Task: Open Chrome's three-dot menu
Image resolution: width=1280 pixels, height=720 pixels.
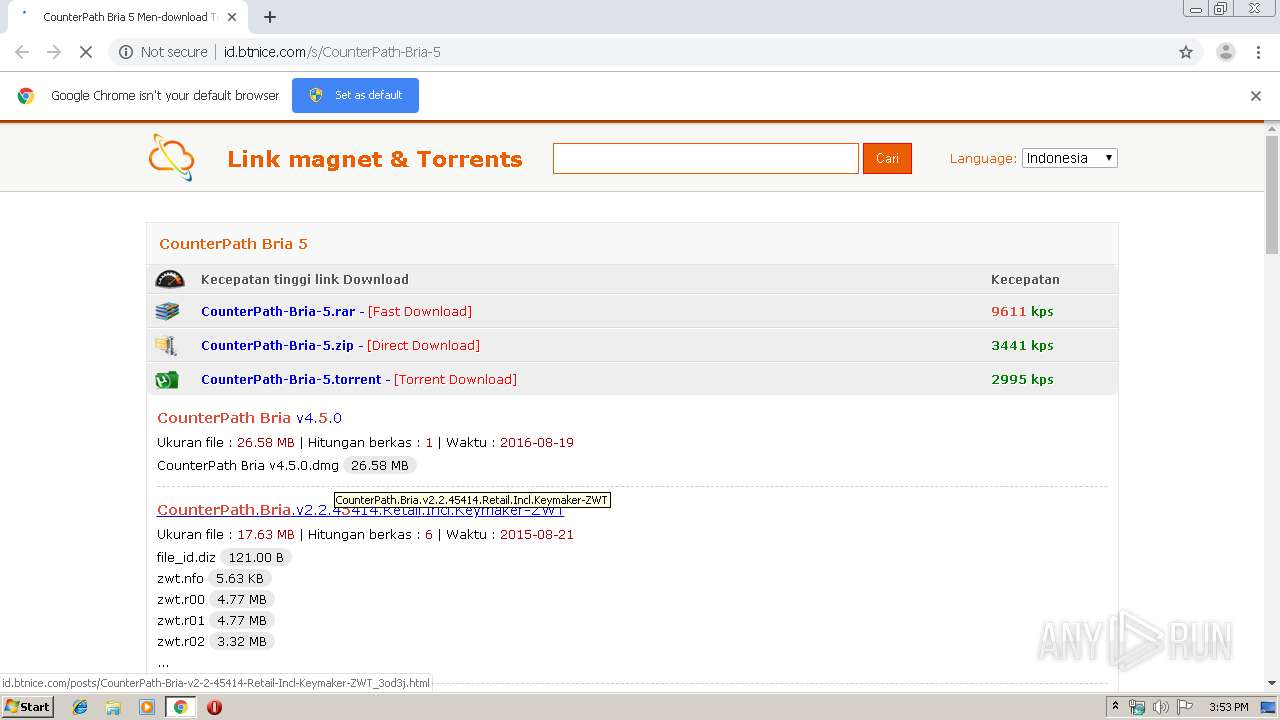Action: [1258, 52]
